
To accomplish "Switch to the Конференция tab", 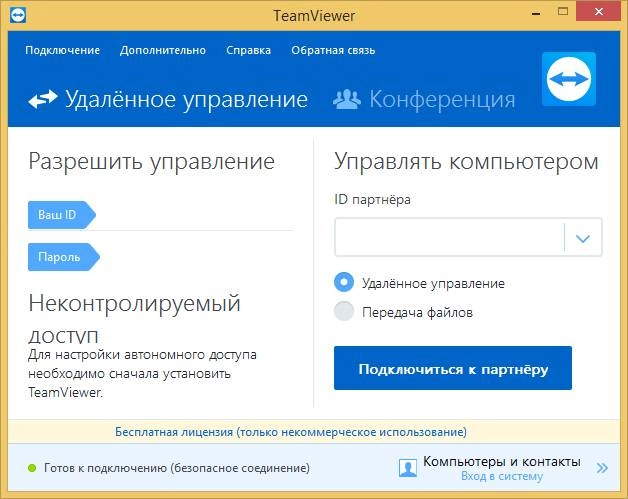I will (424, 99).
